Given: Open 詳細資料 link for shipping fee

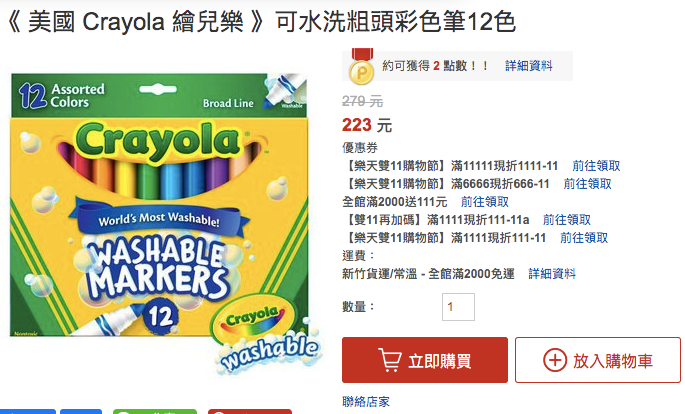Looking at the screenshot, I should [552, 274].
